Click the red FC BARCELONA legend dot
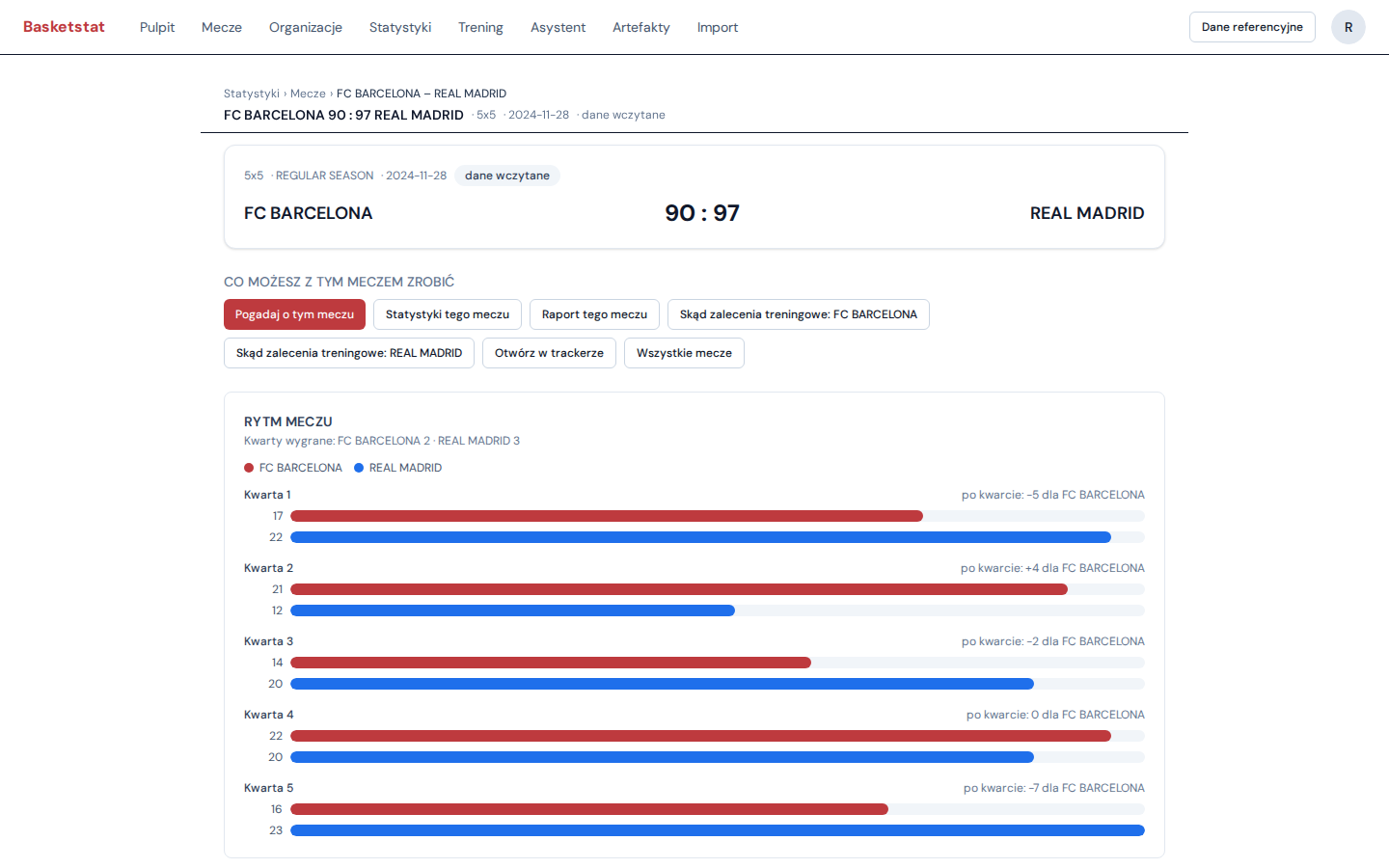 tap(249, 468)
